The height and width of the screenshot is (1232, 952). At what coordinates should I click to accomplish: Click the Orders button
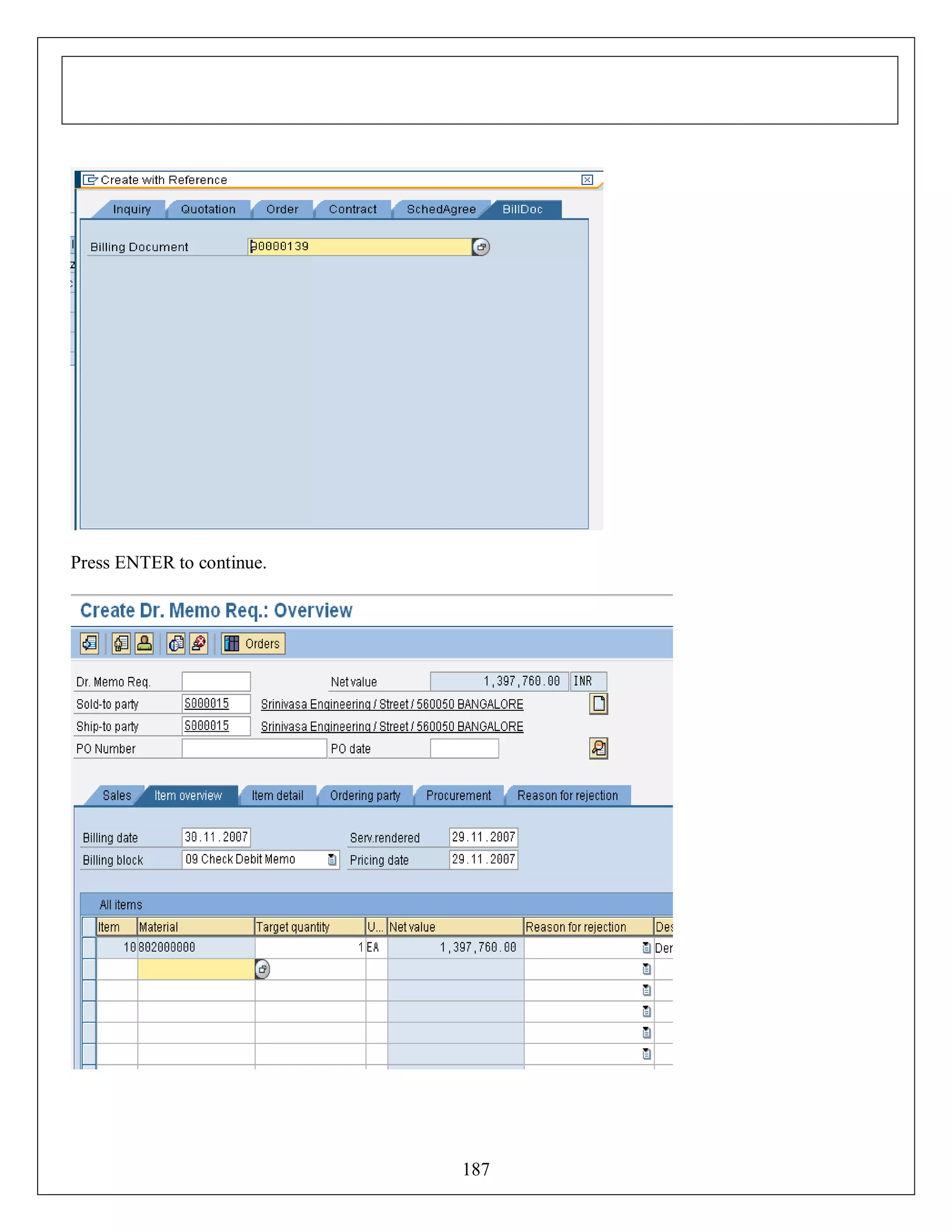click(x=253, y=643)
